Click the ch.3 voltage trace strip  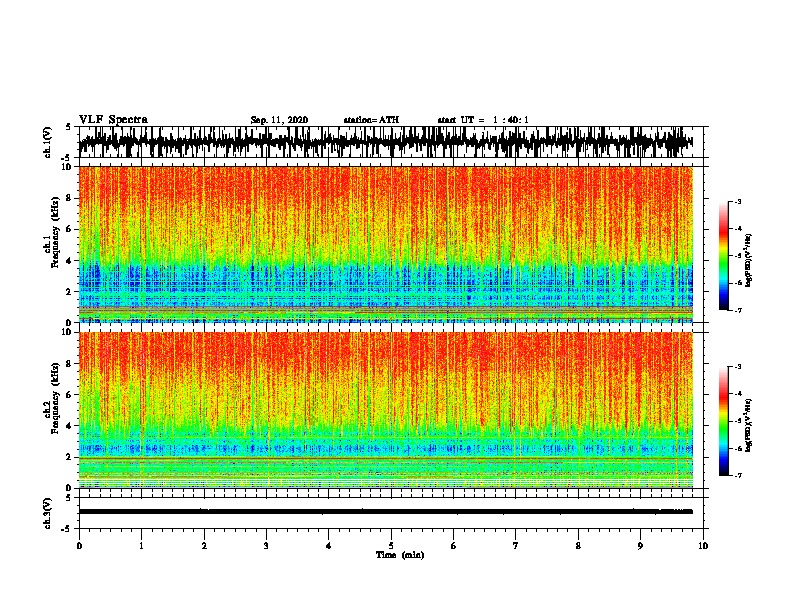(391, 513)
